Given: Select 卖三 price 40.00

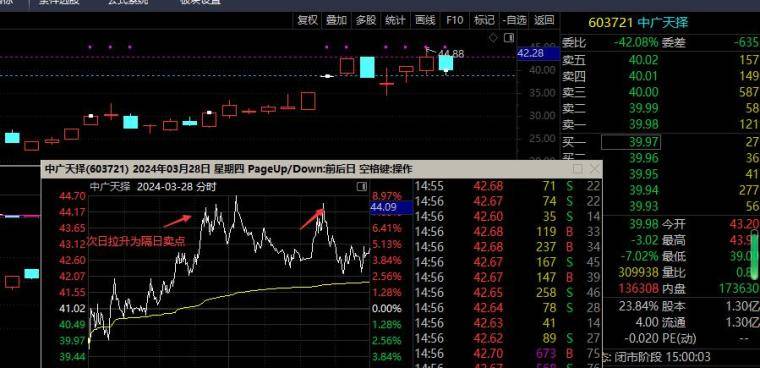Looking at the screenshot, I should (x=644, y=92).
